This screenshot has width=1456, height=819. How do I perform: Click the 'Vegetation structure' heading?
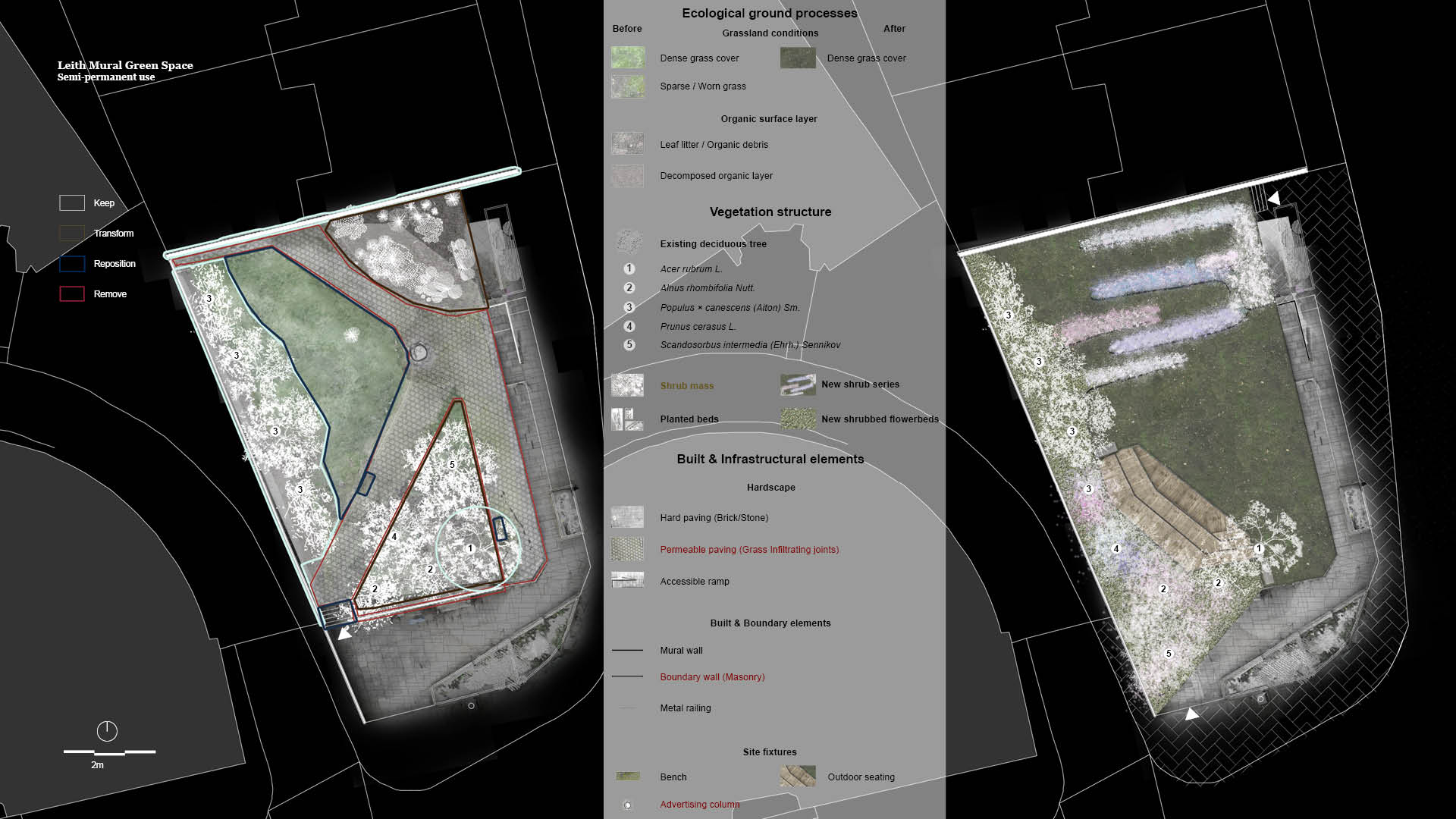click(770, 212)
